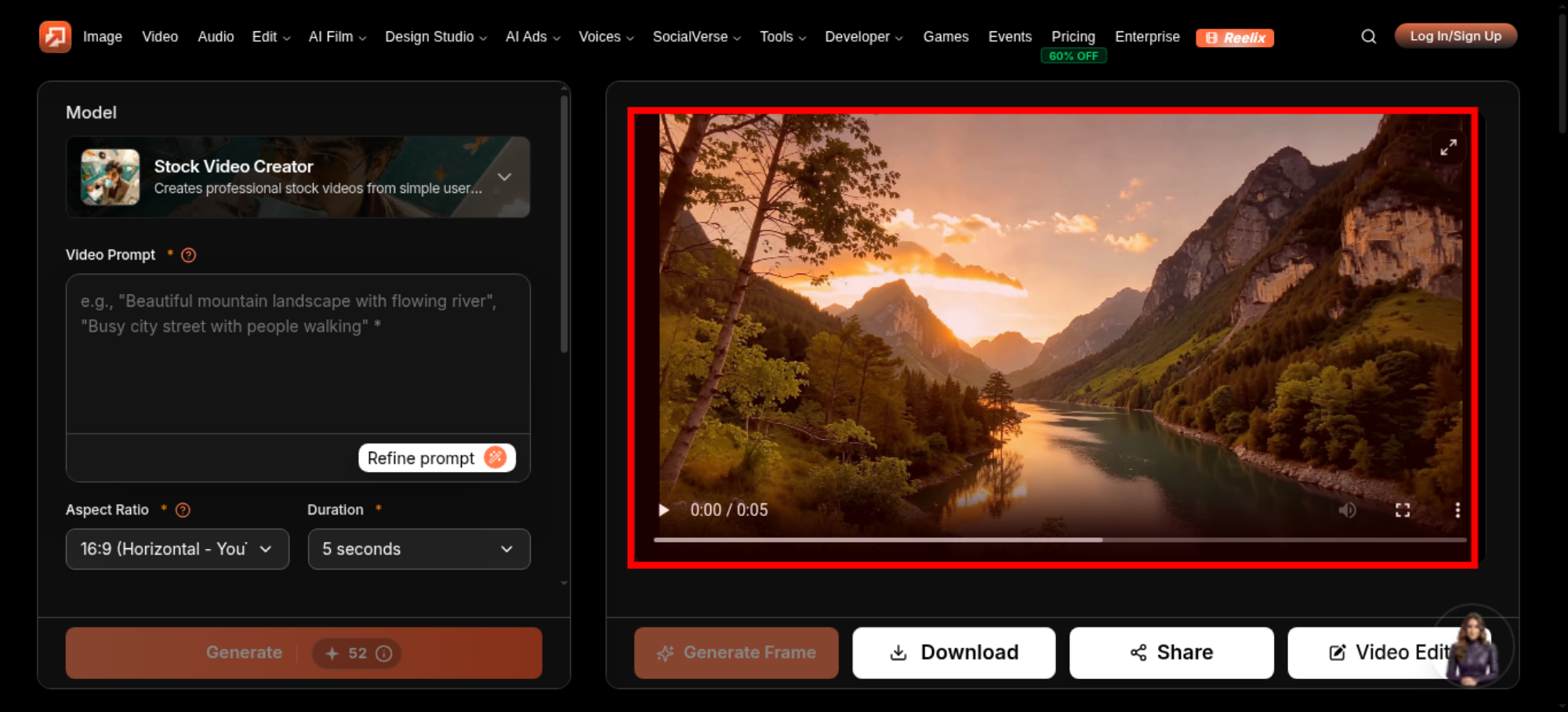Open the Duration 5 seconds dropdown
1568x712 pixels.
tap(419, 549)
